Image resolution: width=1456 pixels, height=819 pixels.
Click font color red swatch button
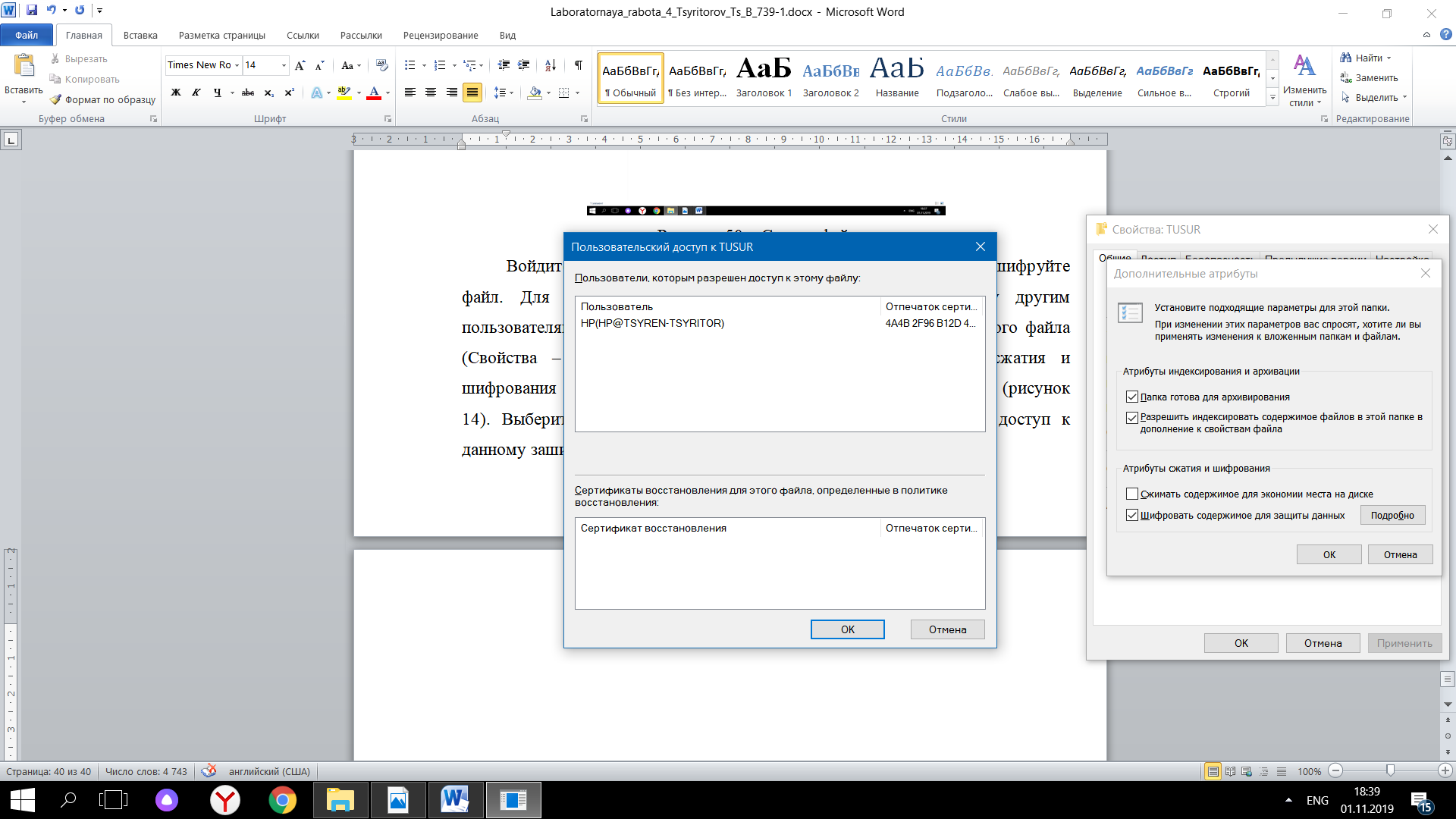(374, 93)
